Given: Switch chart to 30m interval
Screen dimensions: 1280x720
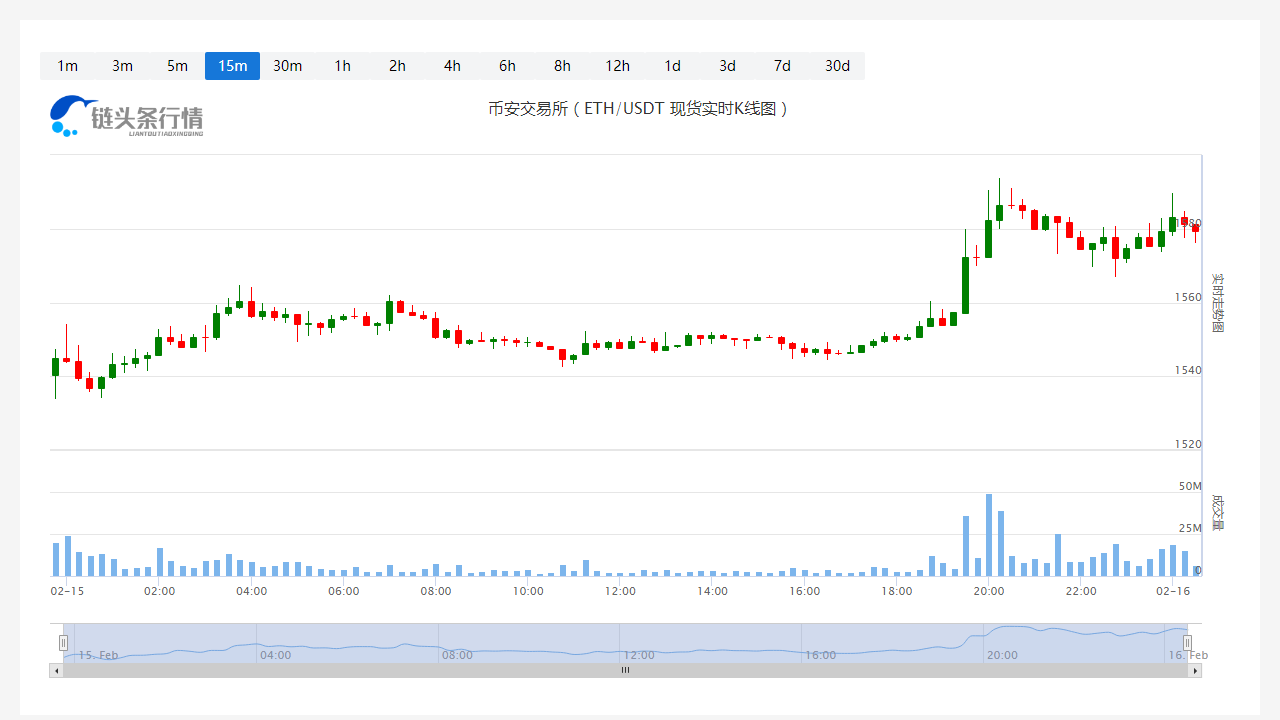Looking at the screenshot, I should click(287, 66).
